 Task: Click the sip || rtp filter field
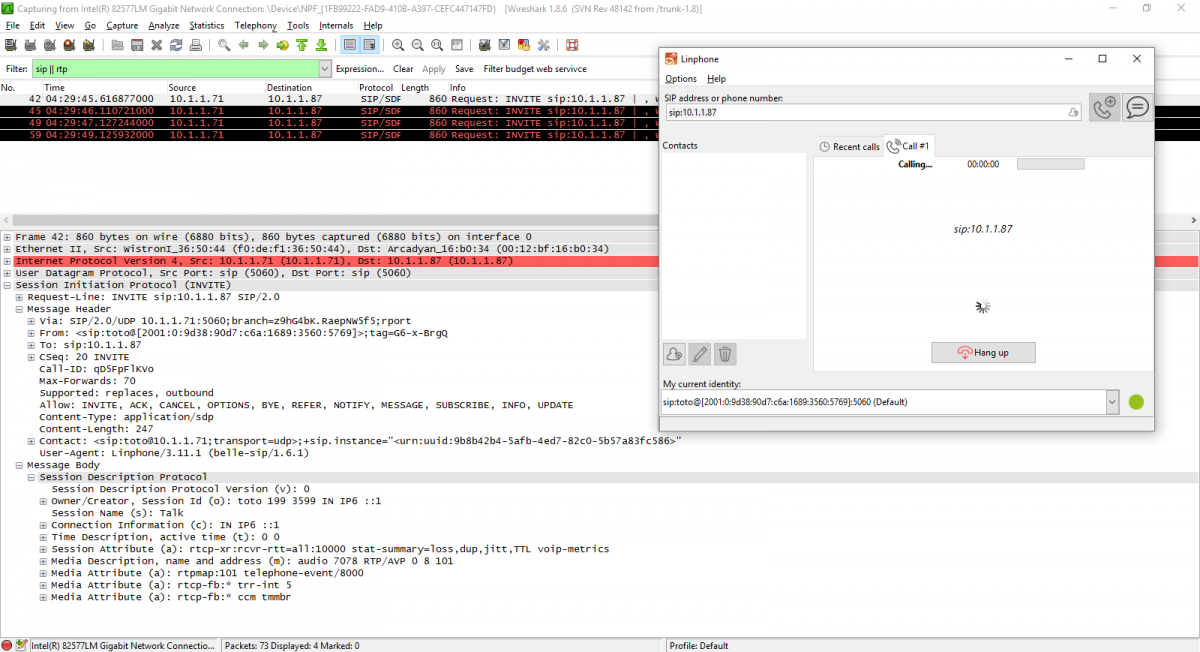tap(175, 69)
